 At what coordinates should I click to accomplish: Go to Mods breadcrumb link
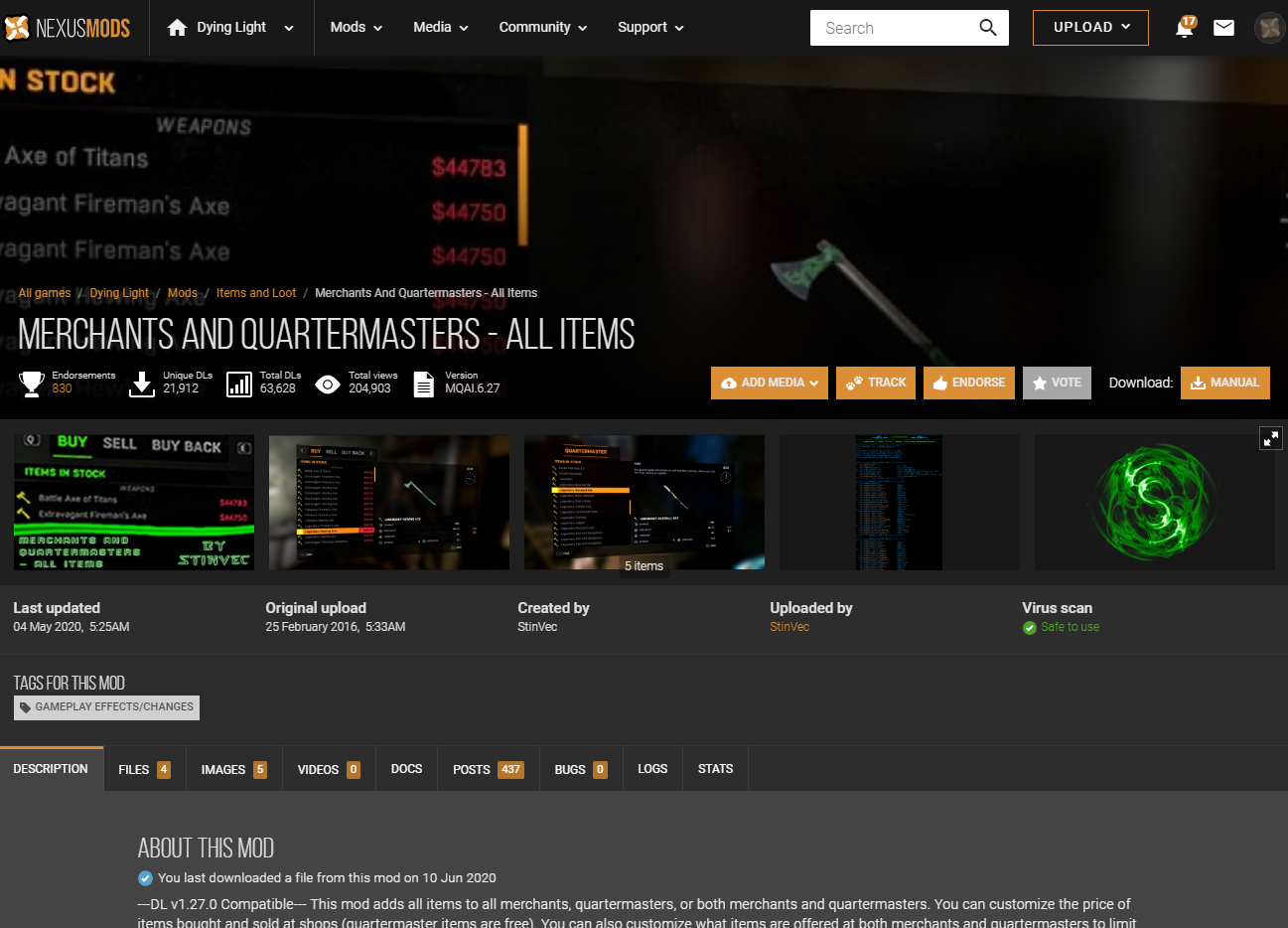point(183,293)
